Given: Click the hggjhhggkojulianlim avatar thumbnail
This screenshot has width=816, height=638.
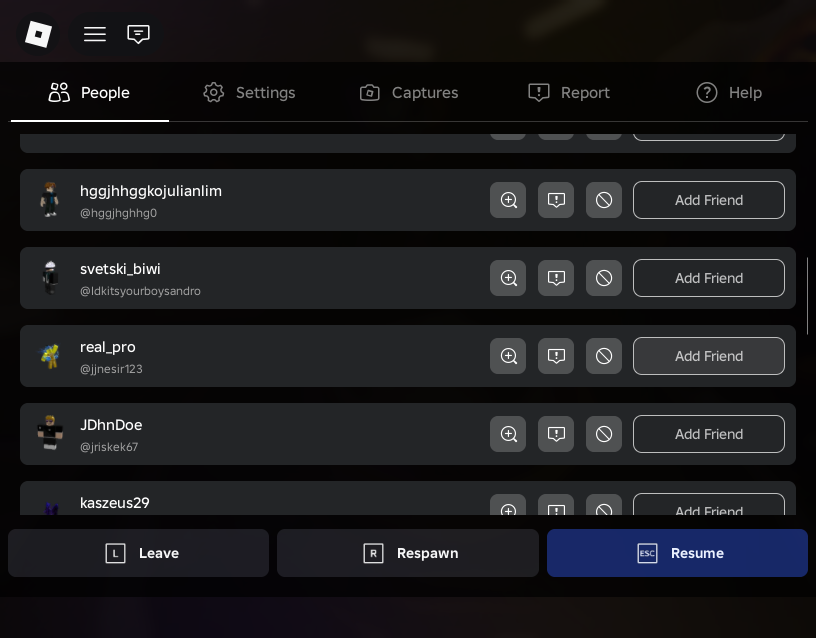Looking at the screenshot, I should coord(50,200).
